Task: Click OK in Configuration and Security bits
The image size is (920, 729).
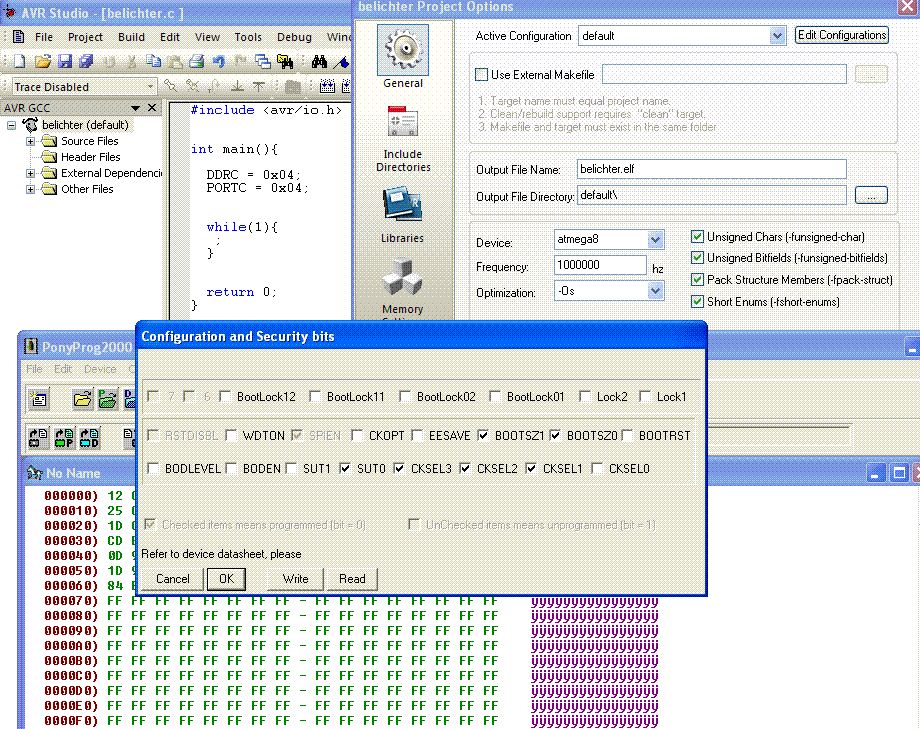Action: click(226, 579)
